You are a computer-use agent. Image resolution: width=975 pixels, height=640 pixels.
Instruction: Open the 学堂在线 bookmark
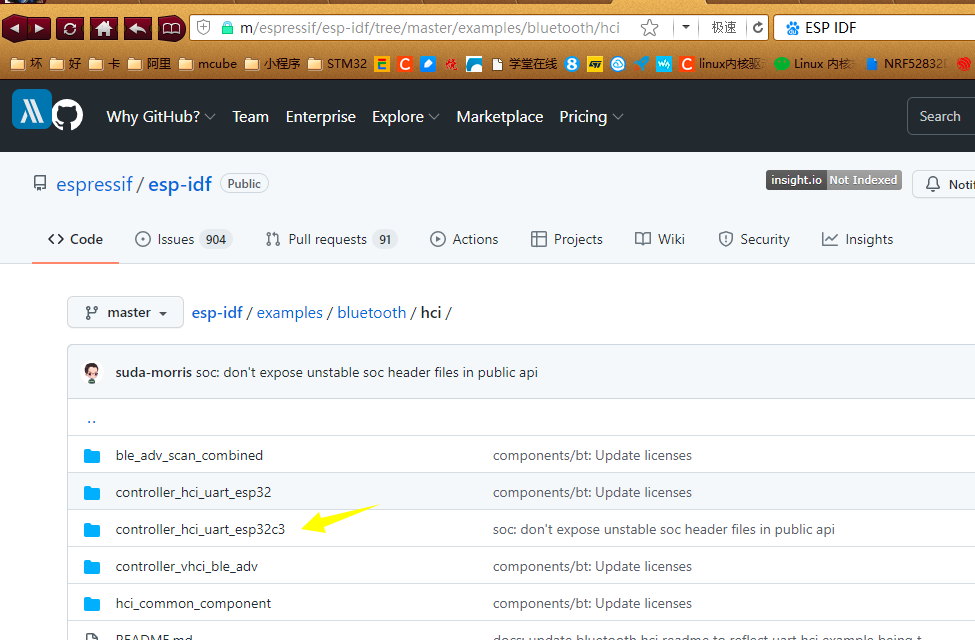524,63
